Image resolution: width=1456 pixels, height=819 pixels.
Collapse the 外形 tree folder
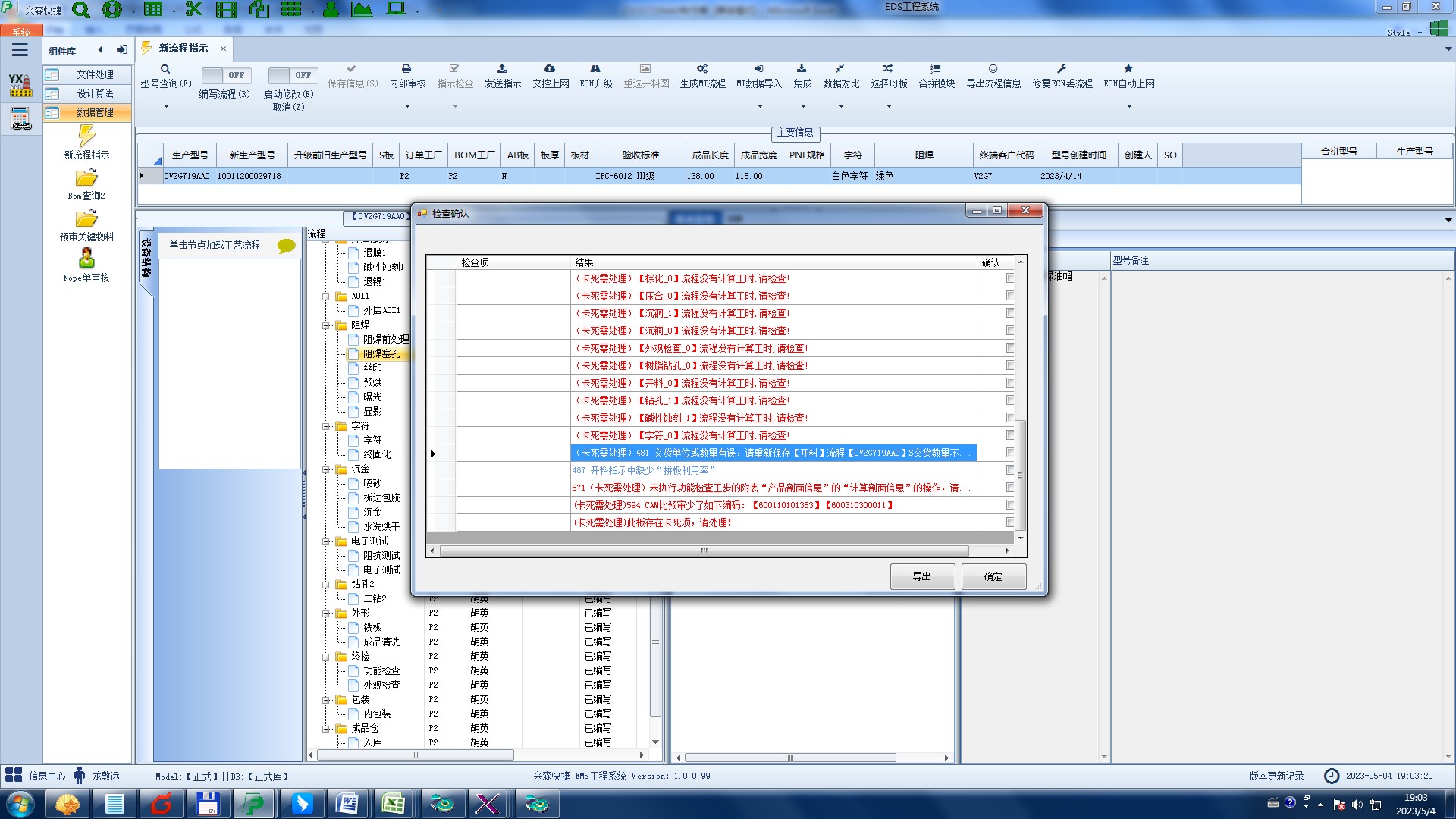coord(326,613)
